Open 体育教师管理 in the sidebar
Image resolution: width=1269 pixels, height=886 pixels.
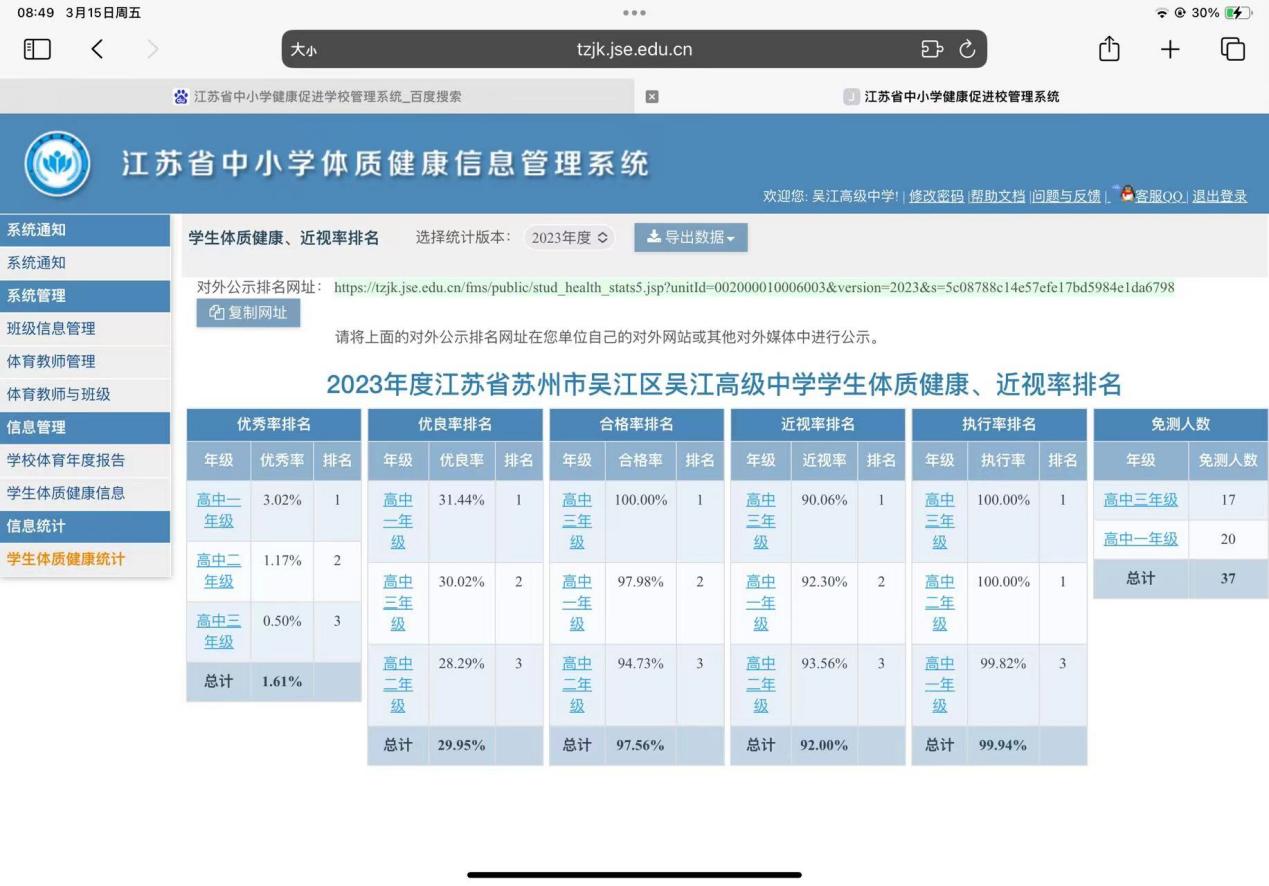pos(85,362)
